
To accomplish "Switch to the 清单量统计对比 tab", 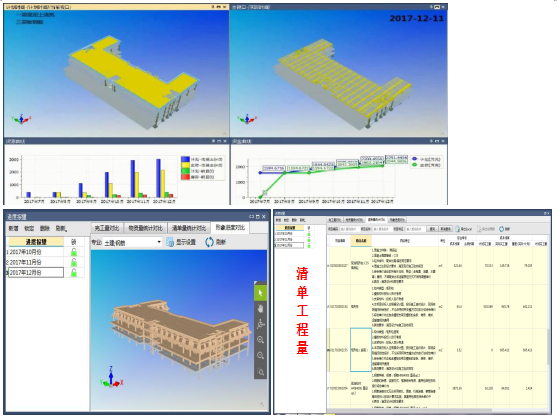I will (188, 228).
